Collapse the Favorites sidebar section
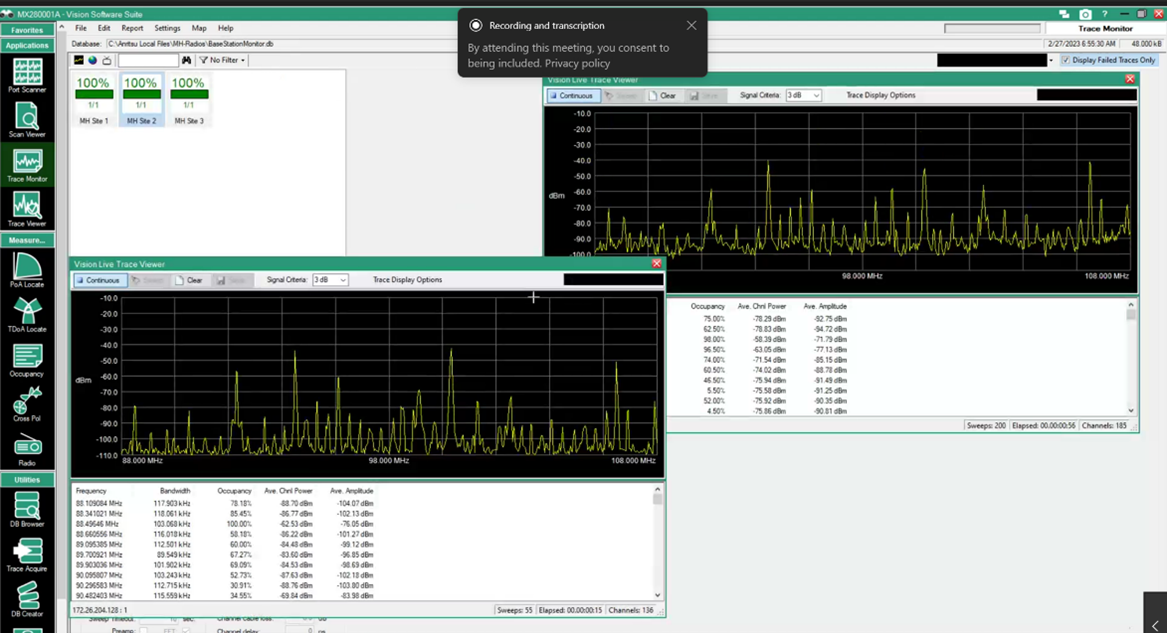The width and height of the screenshot is (1167, 633). (27, 30)
